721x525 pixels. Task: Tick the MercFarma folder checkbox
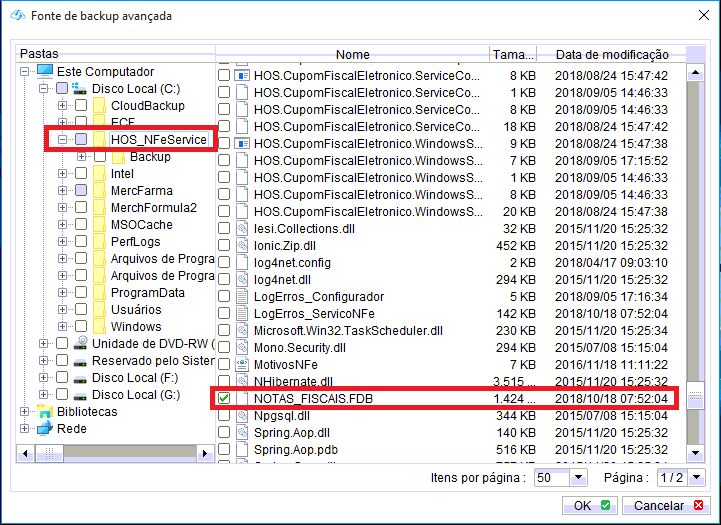[x=81, y=191]
